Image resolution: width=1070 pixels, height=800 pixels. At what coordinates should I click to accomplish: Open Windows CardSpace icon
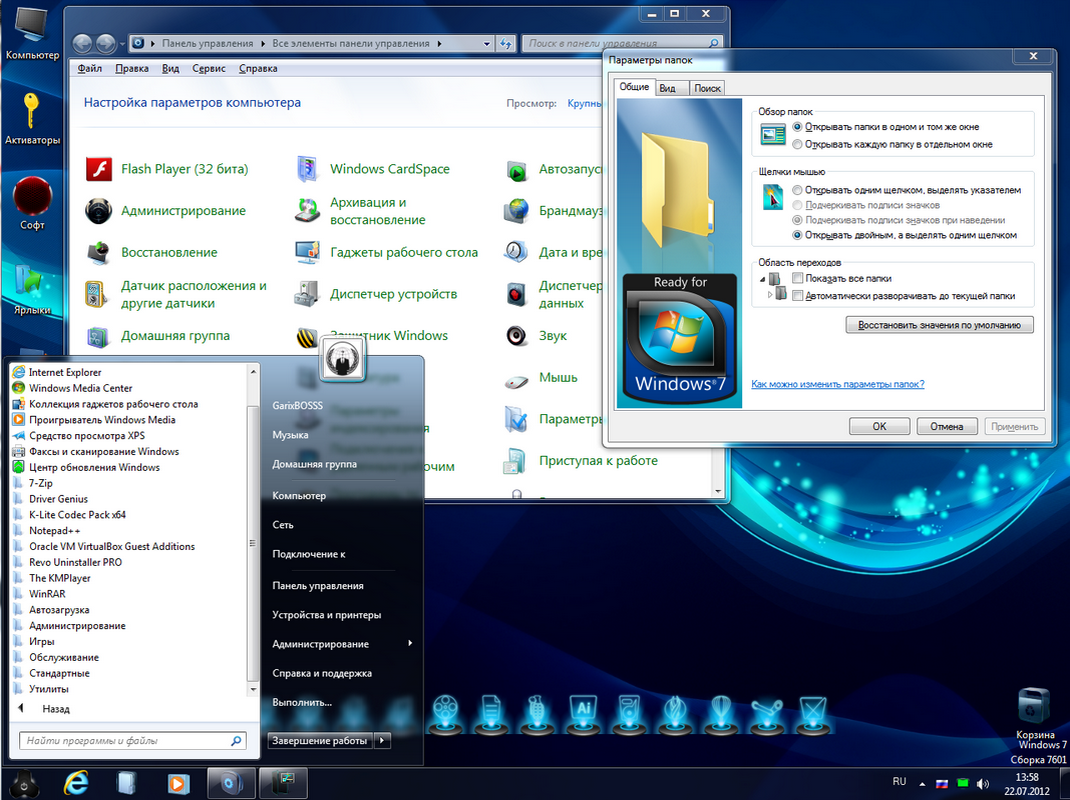pyautogui.click(x=307, y=169)
